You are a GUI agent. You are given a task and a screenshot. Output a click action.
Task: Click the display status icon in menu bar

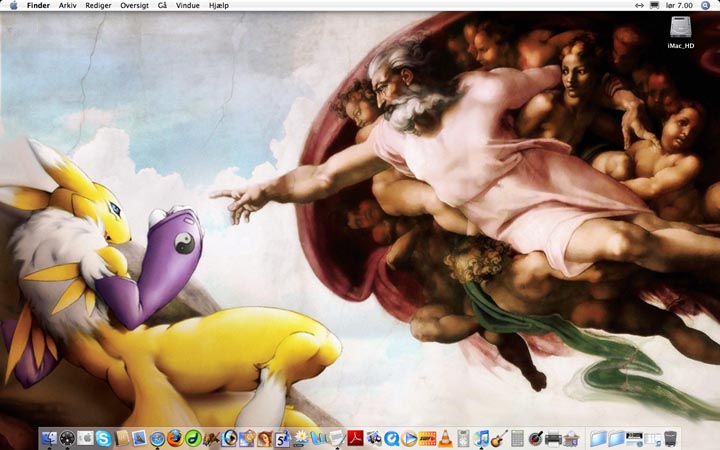pyautogui.click(x=654, y=6)
